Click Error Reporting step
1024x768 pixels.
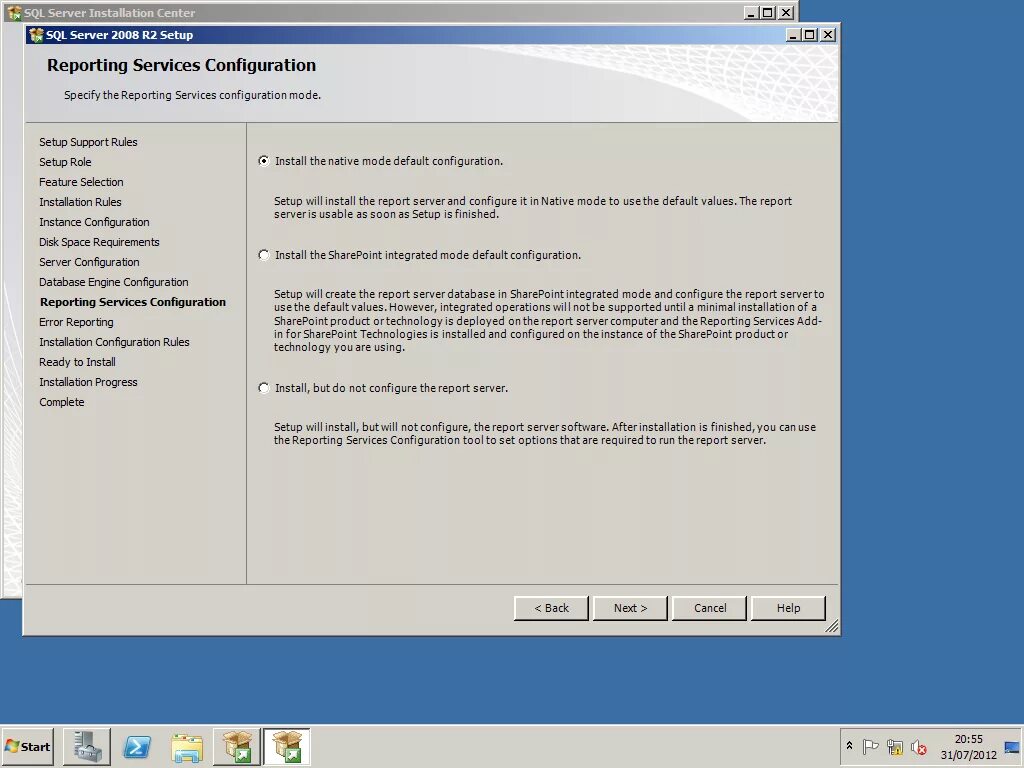click(x=76, y=322)
